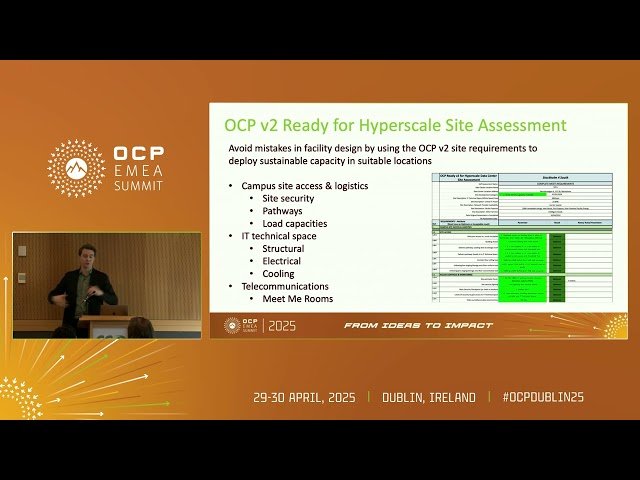This screenshot has width=640, height=480.
Task: Click the small OCP logo in slide footer
Action: coord(233,325)
